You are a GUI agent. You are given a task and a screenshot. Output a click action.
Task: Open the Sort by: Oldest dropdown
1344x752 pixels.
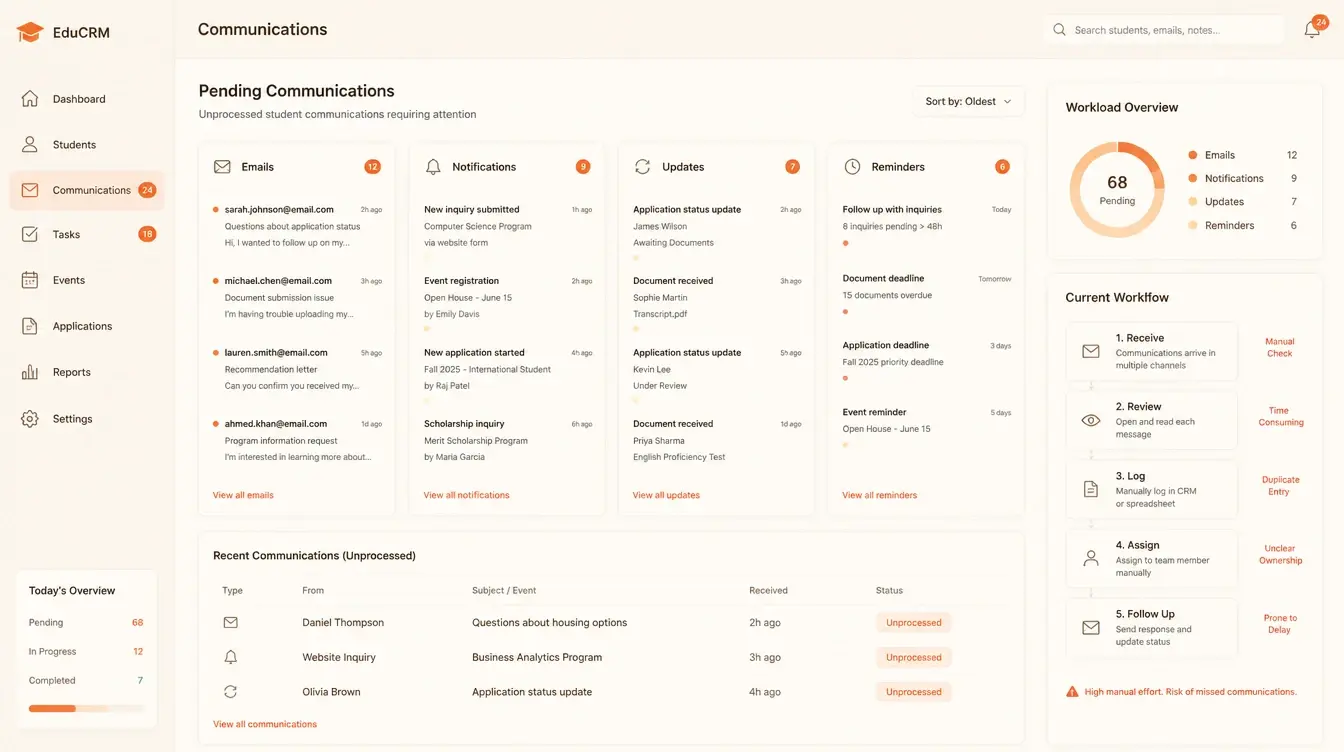click(x=968, y=101)
